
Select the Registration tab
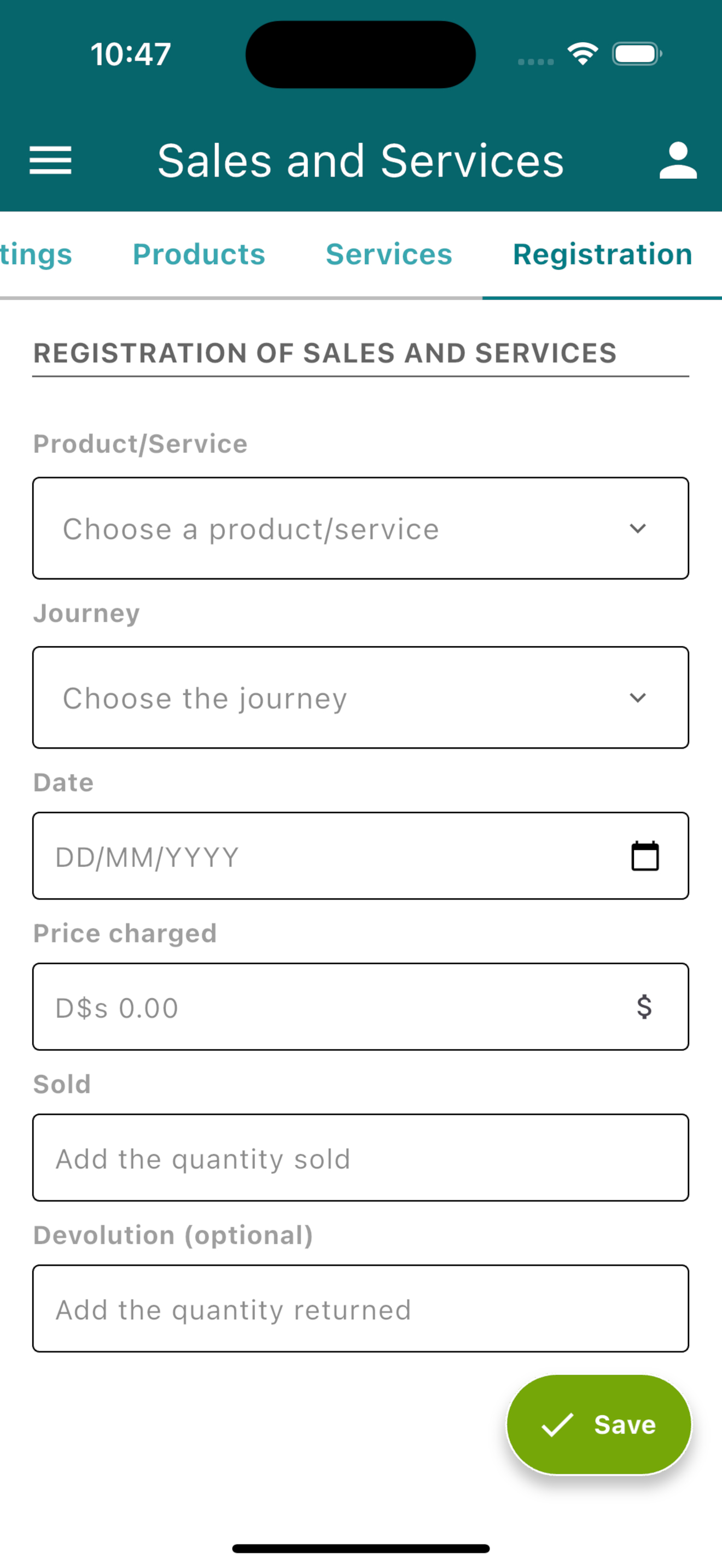[603, 254]
